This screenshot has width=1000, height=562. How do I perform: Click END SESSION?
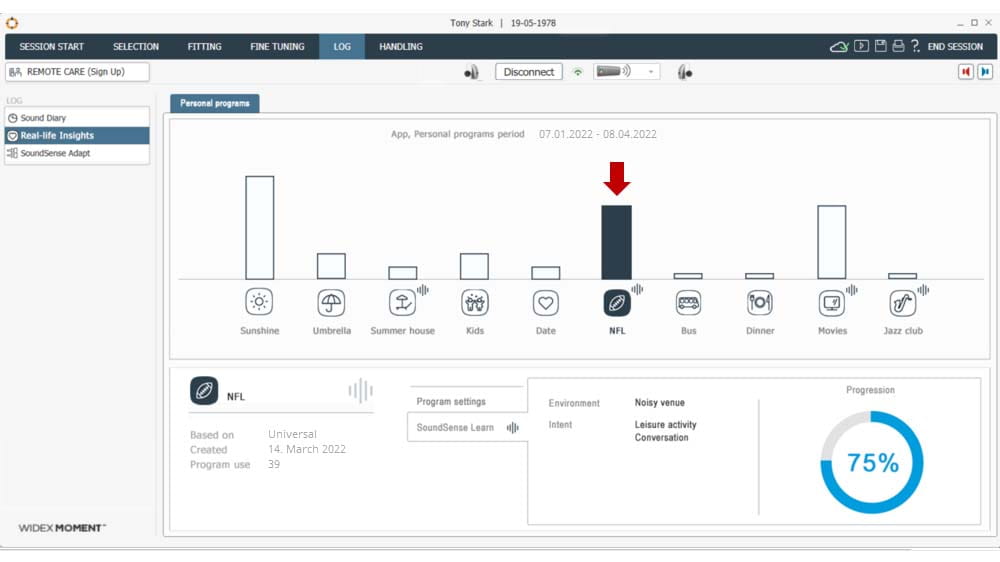(955, 47)
